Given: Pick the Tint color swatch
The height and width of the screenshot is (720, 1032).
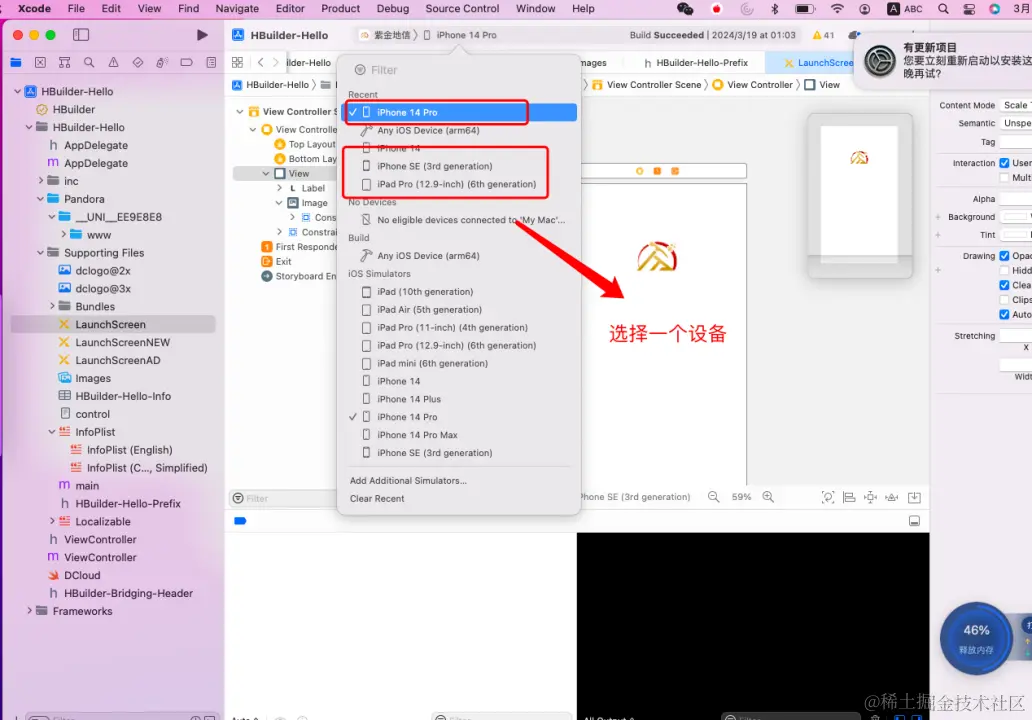Looking at the screenshot, I should 1017,235.
